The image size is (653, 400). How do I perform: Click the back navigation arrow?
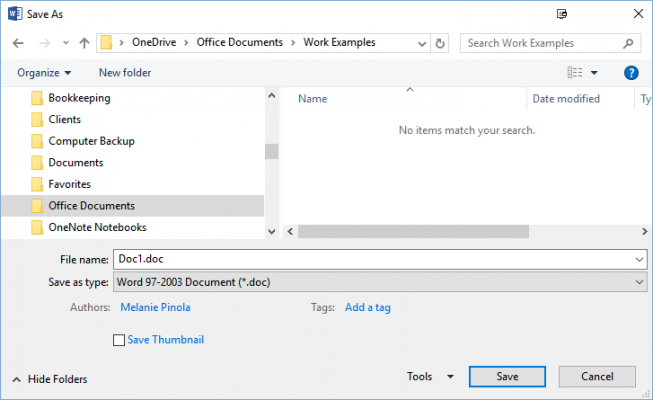point(19,44)
